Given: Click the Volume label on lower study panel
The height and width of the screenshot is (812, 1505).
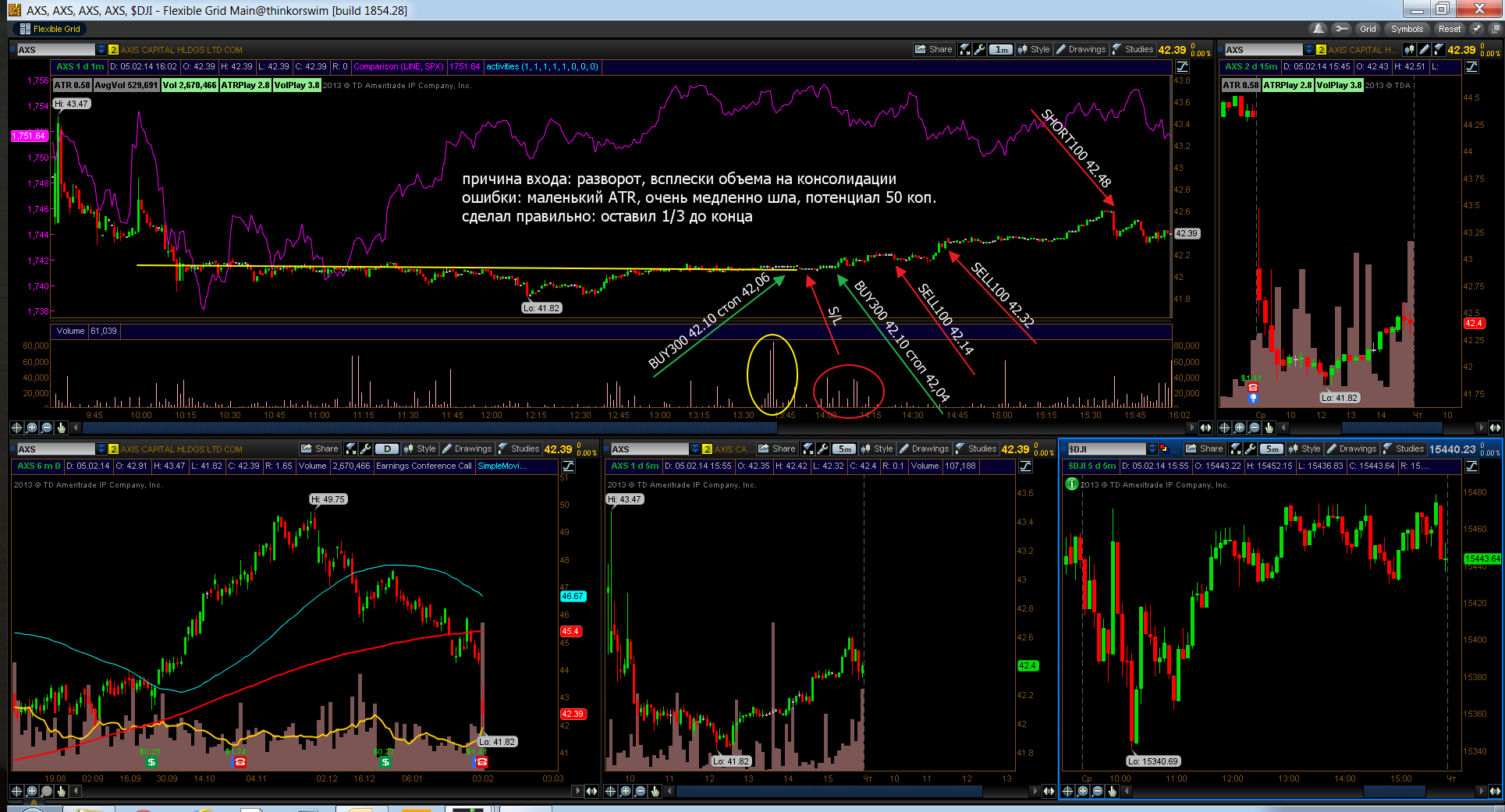Looking at the screenshot, I should (x=70, y=332).
